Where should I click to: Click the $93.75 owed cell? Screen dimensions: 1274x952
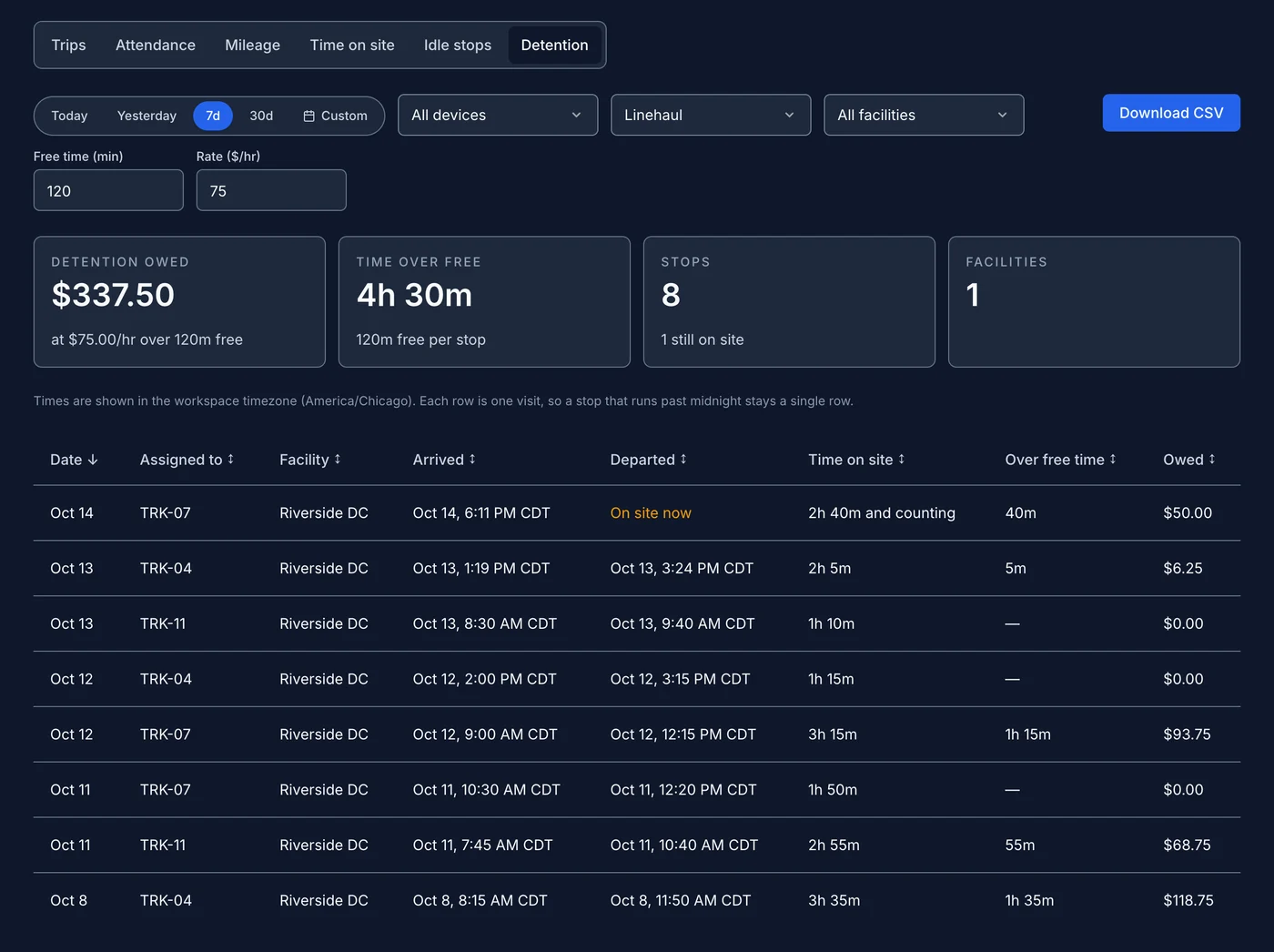tap(1187, 734)
